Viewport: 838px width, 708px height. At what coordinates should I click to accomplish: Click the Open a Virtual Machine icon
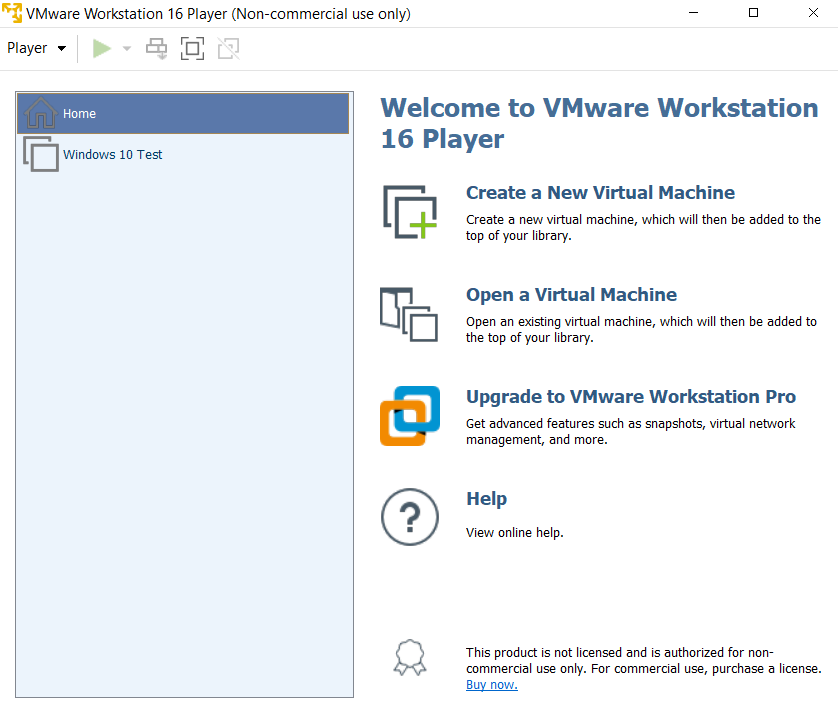[x=409, y=315]
